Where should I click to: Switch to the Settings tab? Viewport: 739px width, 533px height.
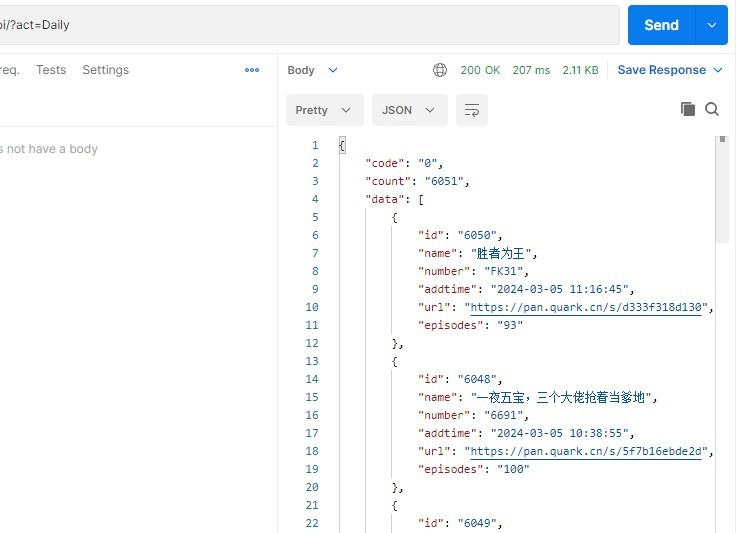pyautogui.click(x=106, y=70)
